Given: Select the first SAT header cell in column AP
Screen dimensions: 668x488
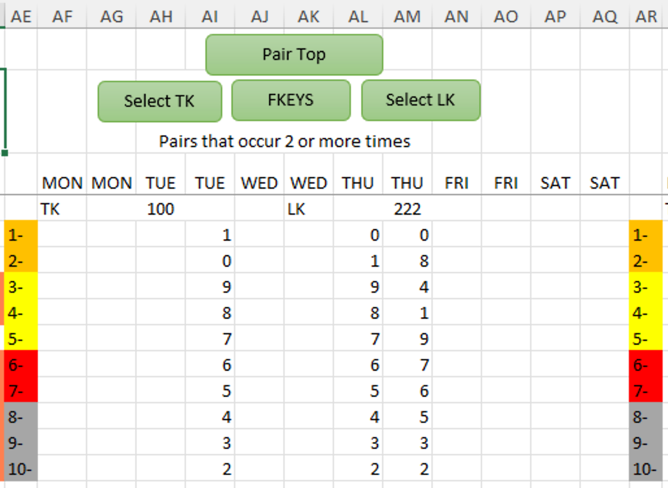Looking at the screenshot, I should 555,183.
